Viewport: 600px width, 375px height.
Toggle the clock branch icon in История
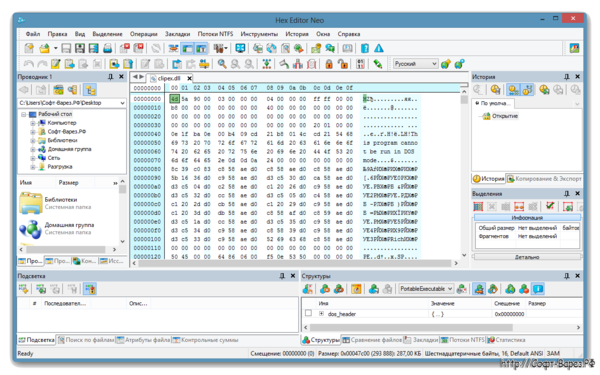(527, 90)
